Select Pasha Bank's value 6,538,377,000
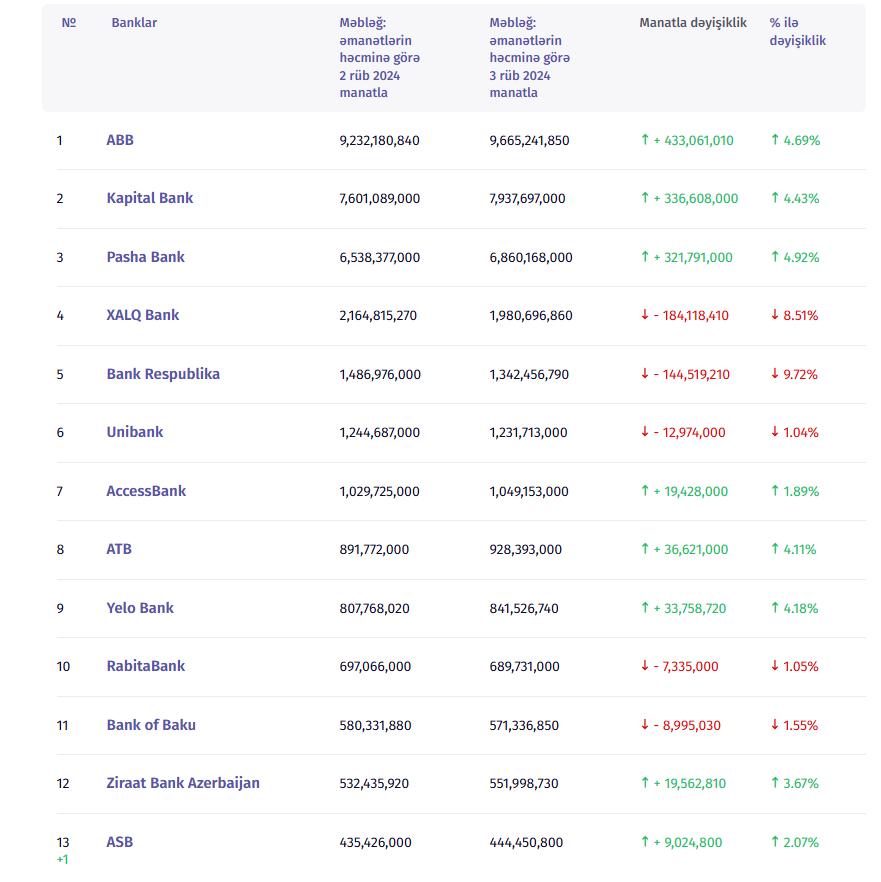The image size is (881, 882). click(380, 258)
